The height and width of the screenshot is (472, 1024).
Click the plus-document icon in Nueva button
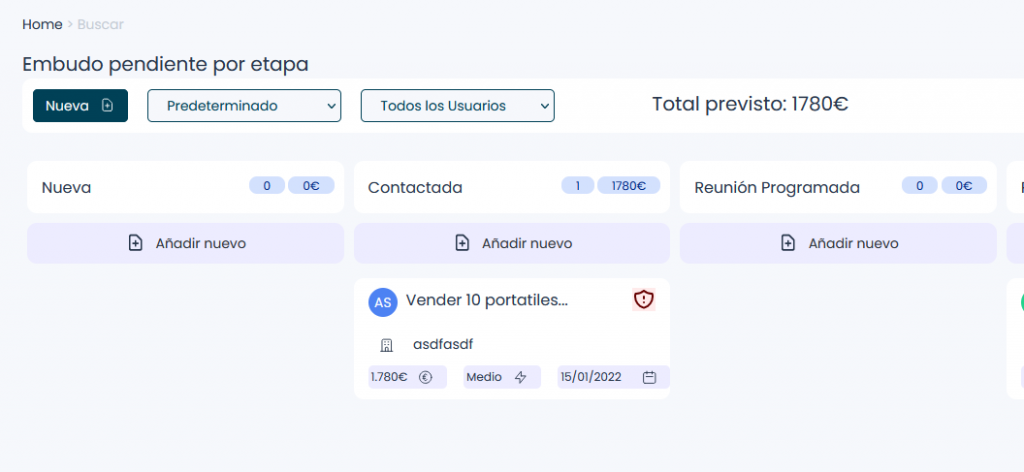(x=108, y=106)
